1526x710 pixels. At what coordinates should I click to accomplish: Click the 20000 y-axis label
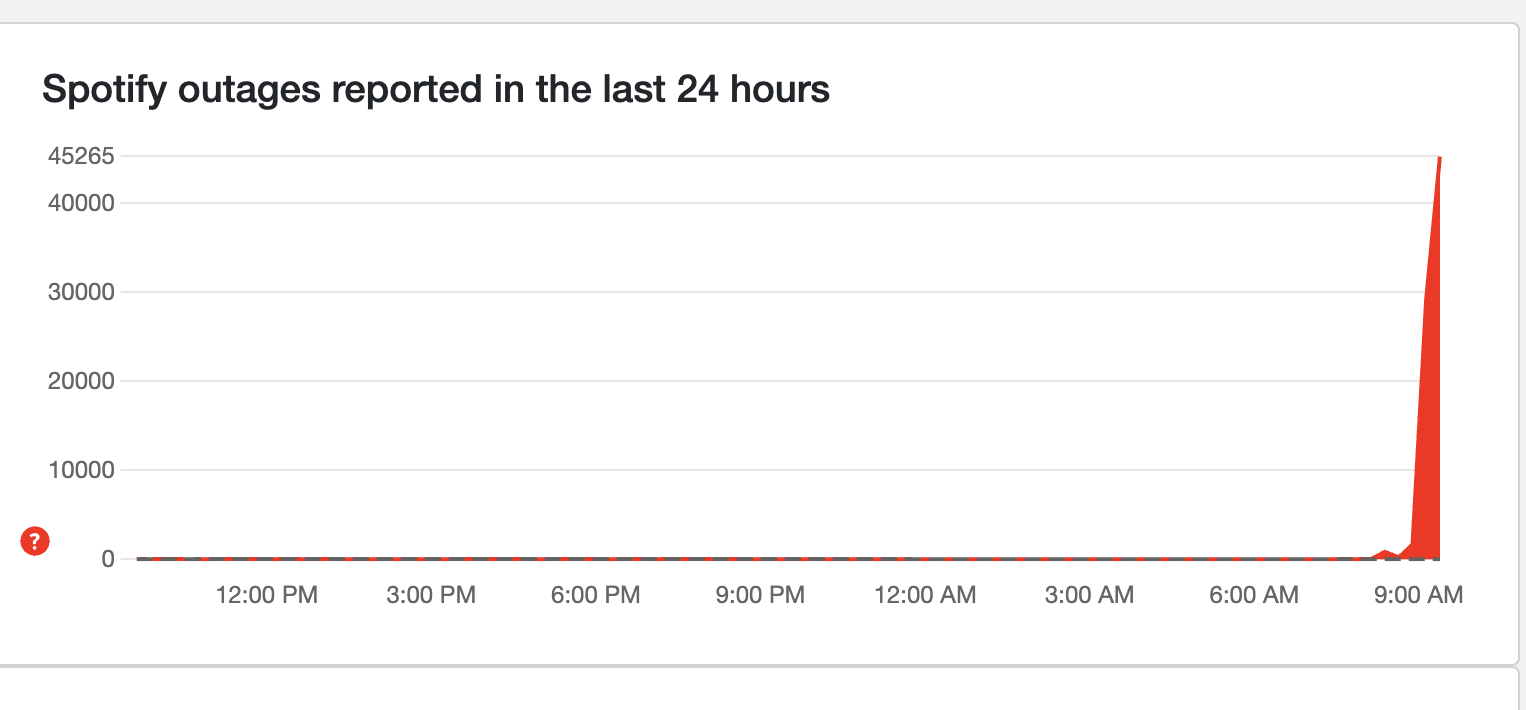81,381
